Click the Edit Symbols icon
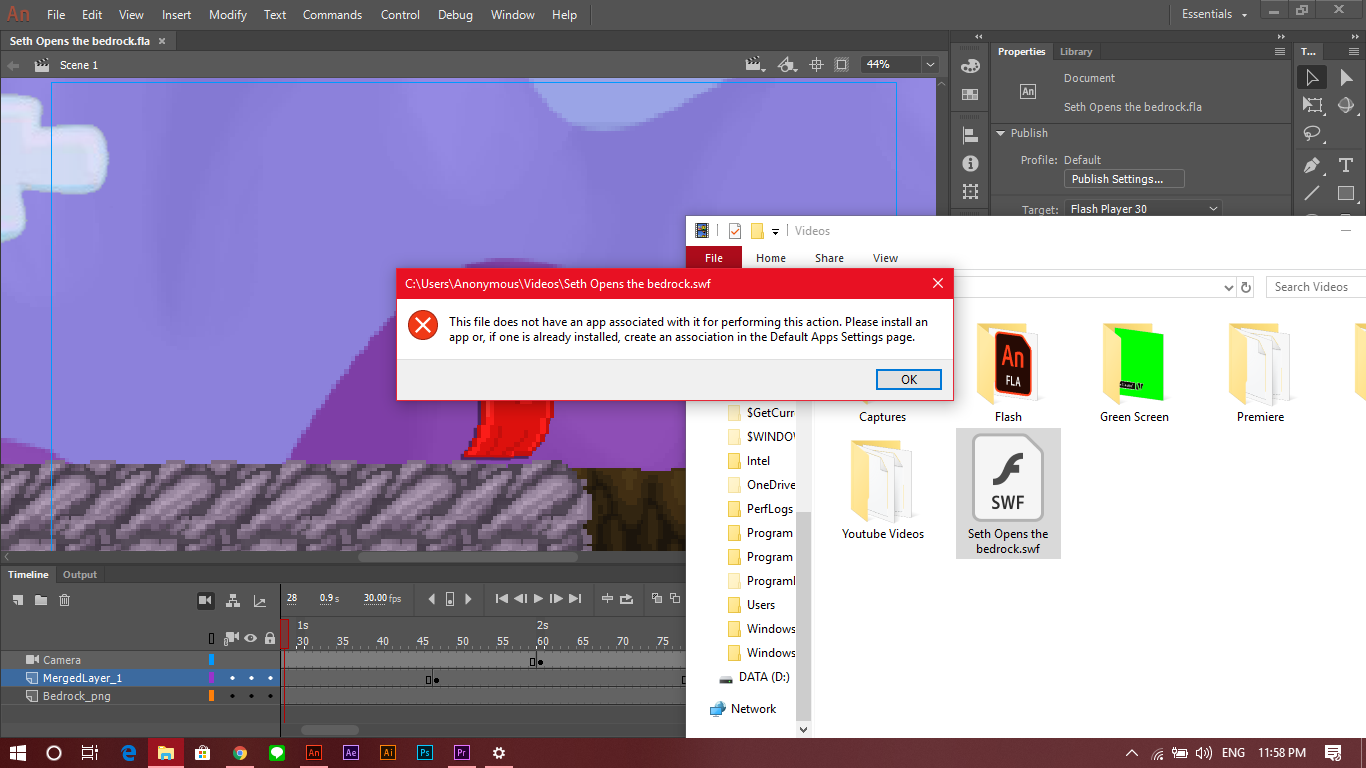The width and height of the screenshot is (1366, 768). (787, 65)
